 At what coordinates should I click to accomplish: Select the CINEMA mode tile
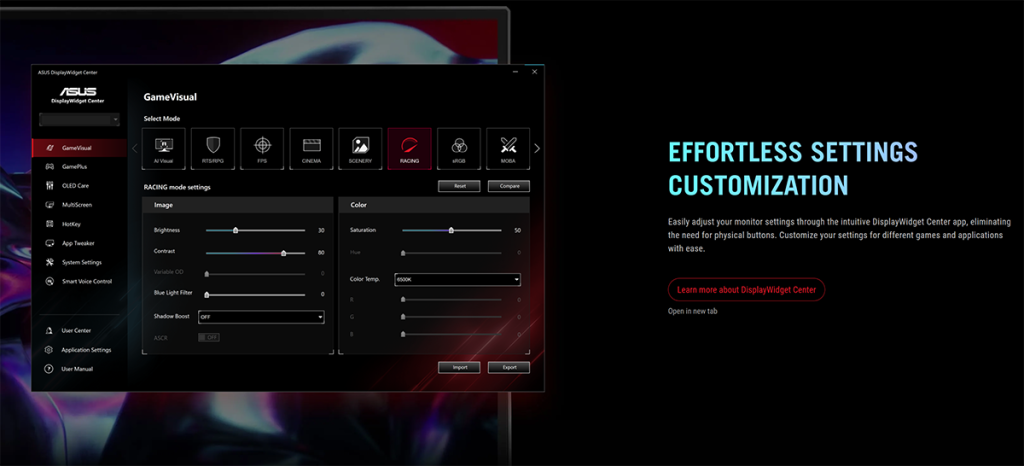(x=312, y=149)
